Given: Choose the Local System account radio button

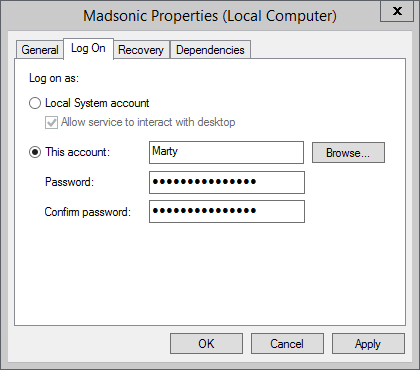Looking at the screenshot, I should point(35,103).
